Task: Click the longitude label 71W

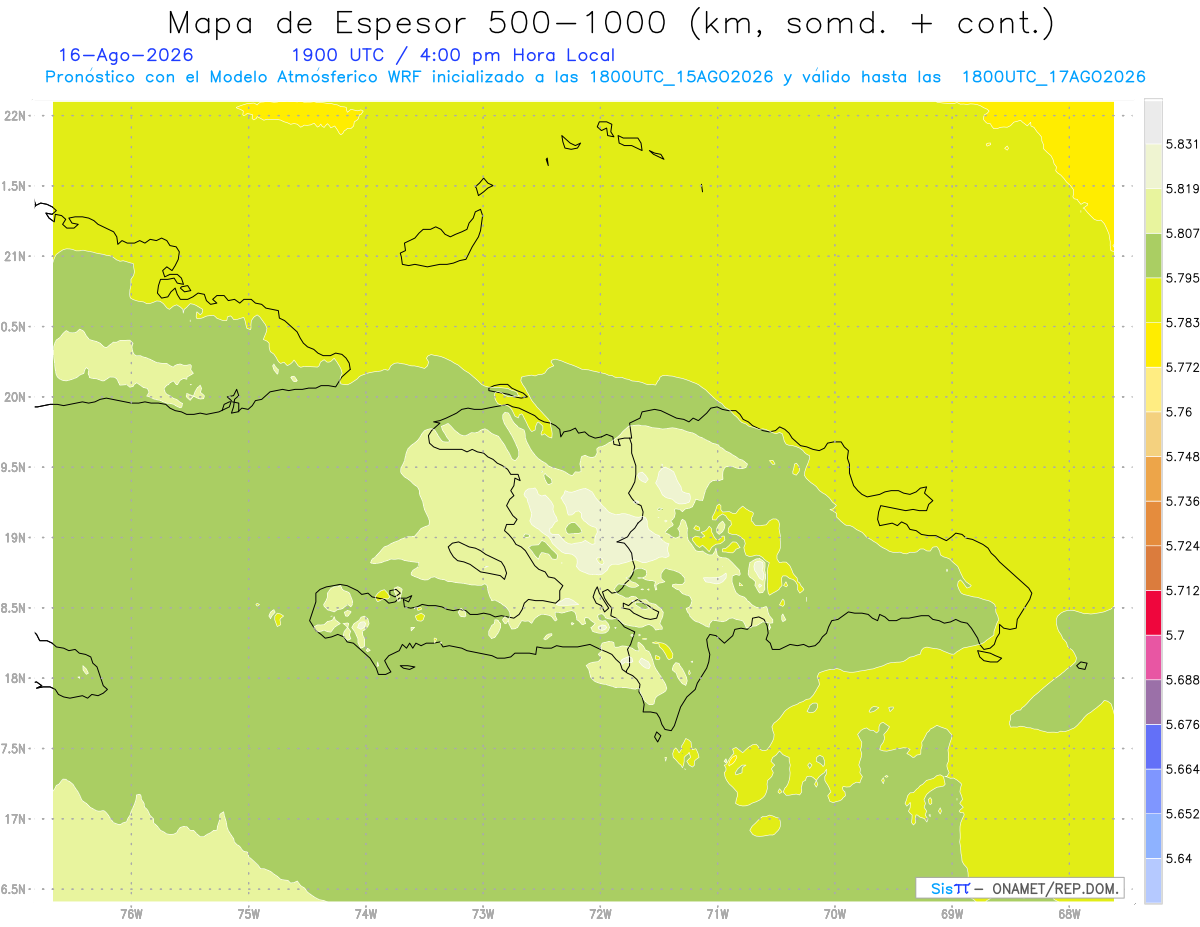Action: point(718,913)
